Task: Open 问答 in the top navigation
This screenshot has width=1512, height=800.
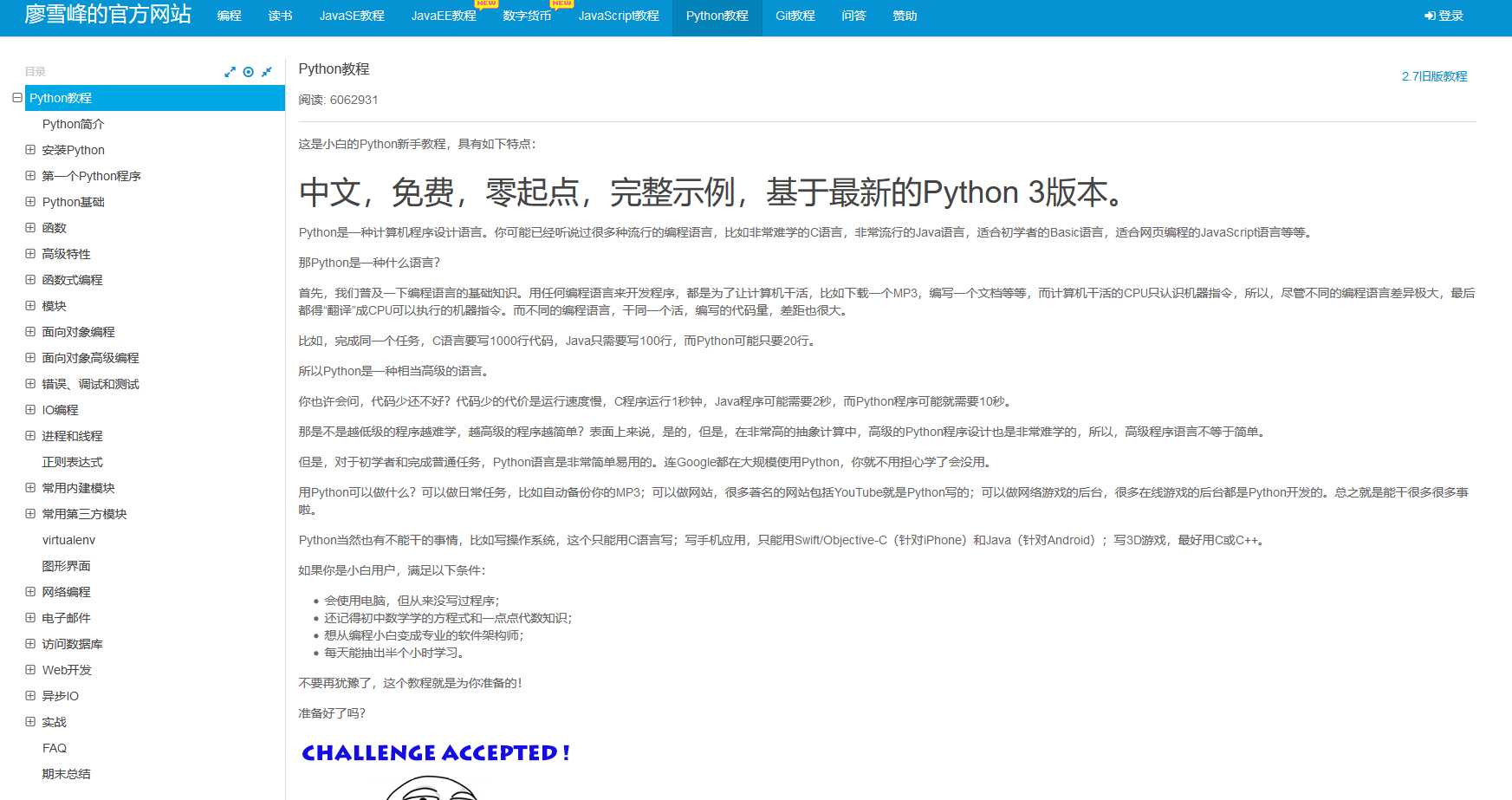Action: [853, 16]
